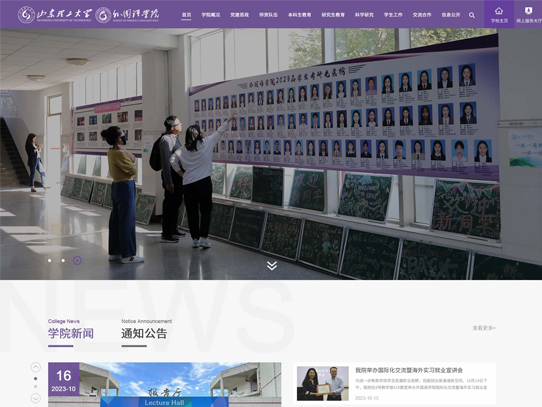The image size is (542, 407).
Task: Open the 学生工作 navigation menu
Action: (x=393, y=15)
